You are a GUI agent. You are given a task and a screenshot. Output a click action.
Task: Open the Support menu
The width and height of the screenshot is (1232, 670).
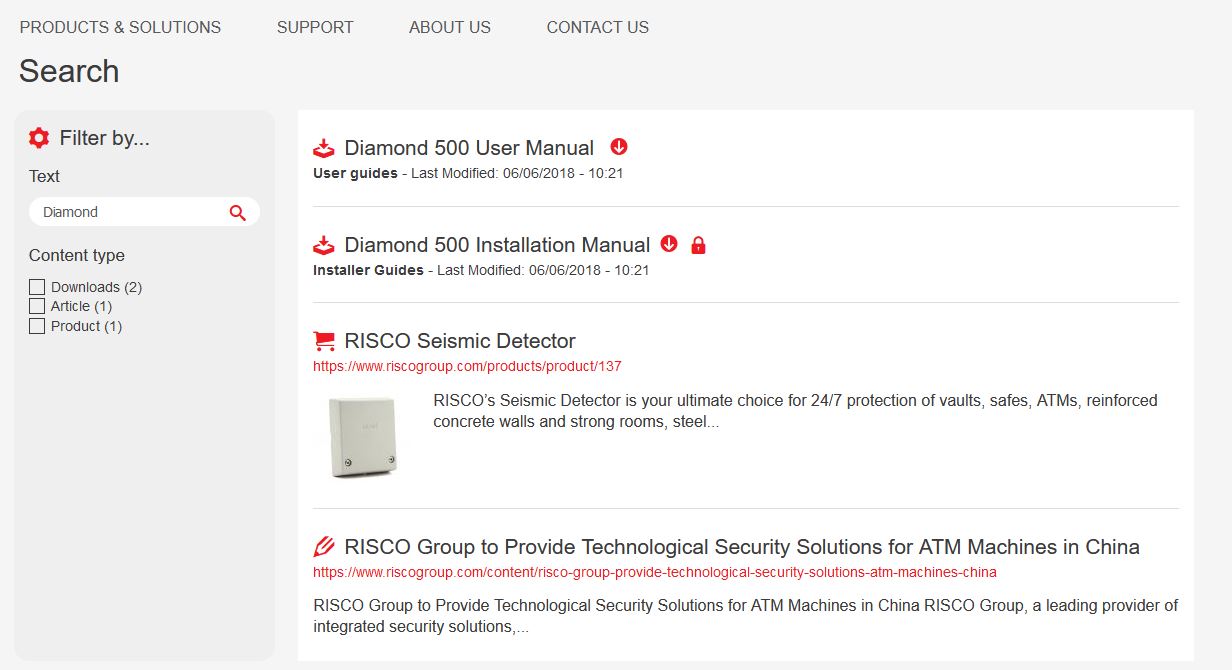point(315,27)
